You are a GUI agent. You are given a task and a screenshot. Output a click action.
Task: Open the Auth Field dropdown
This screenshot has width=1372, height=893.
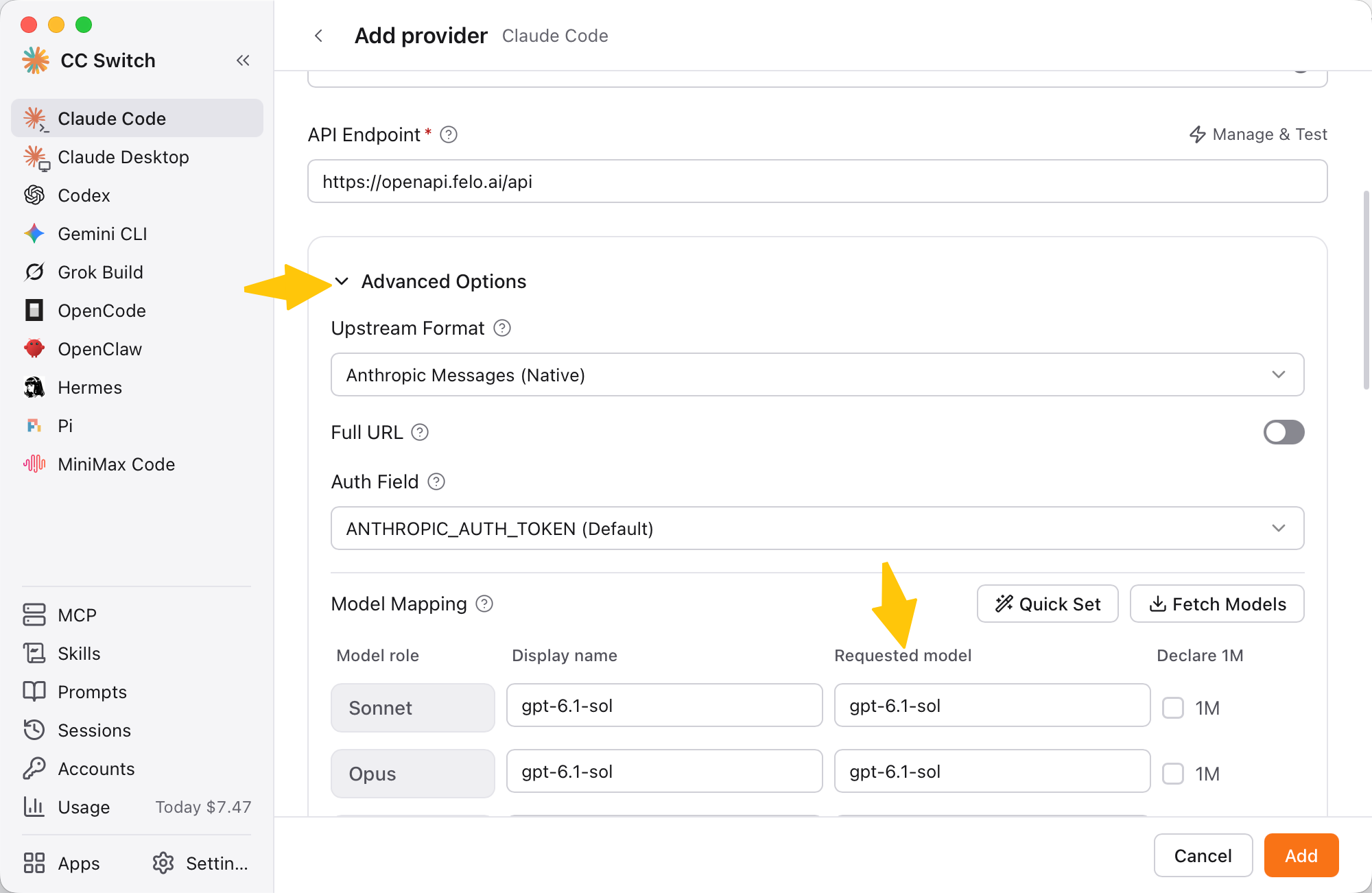(817, 528)
